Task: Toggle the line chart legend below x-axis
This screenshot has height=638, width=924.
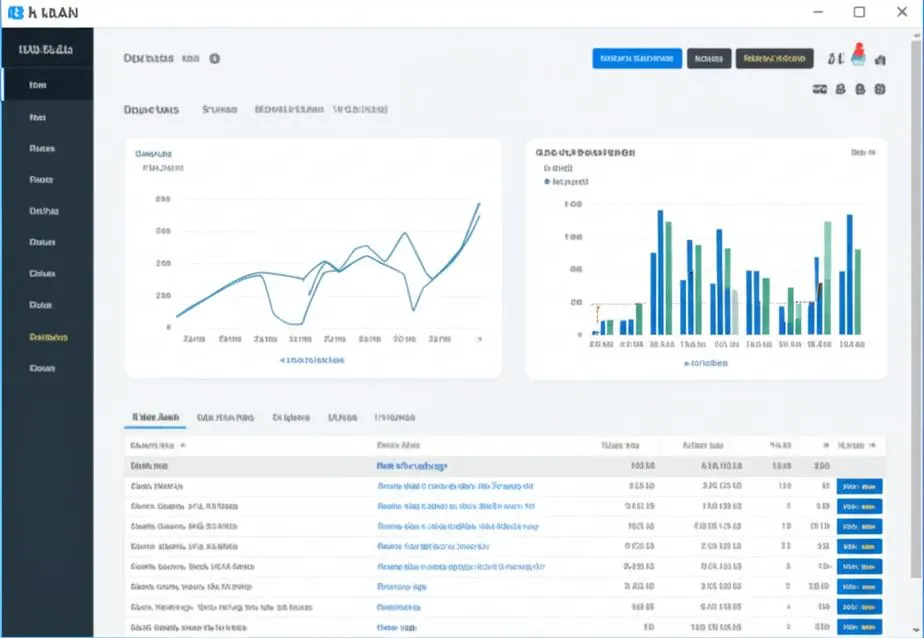Action: click(x=312, y=360)
